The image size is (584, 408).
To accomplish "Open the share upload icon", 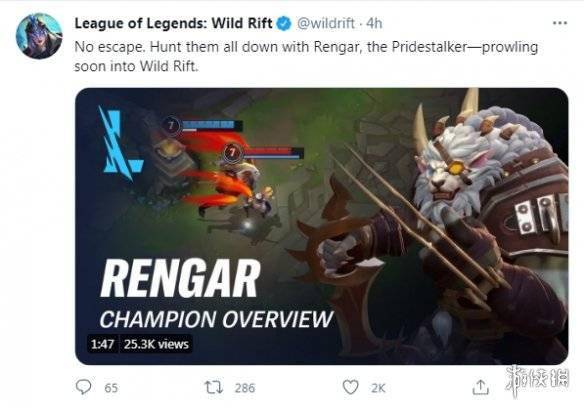I will (480, 387).
